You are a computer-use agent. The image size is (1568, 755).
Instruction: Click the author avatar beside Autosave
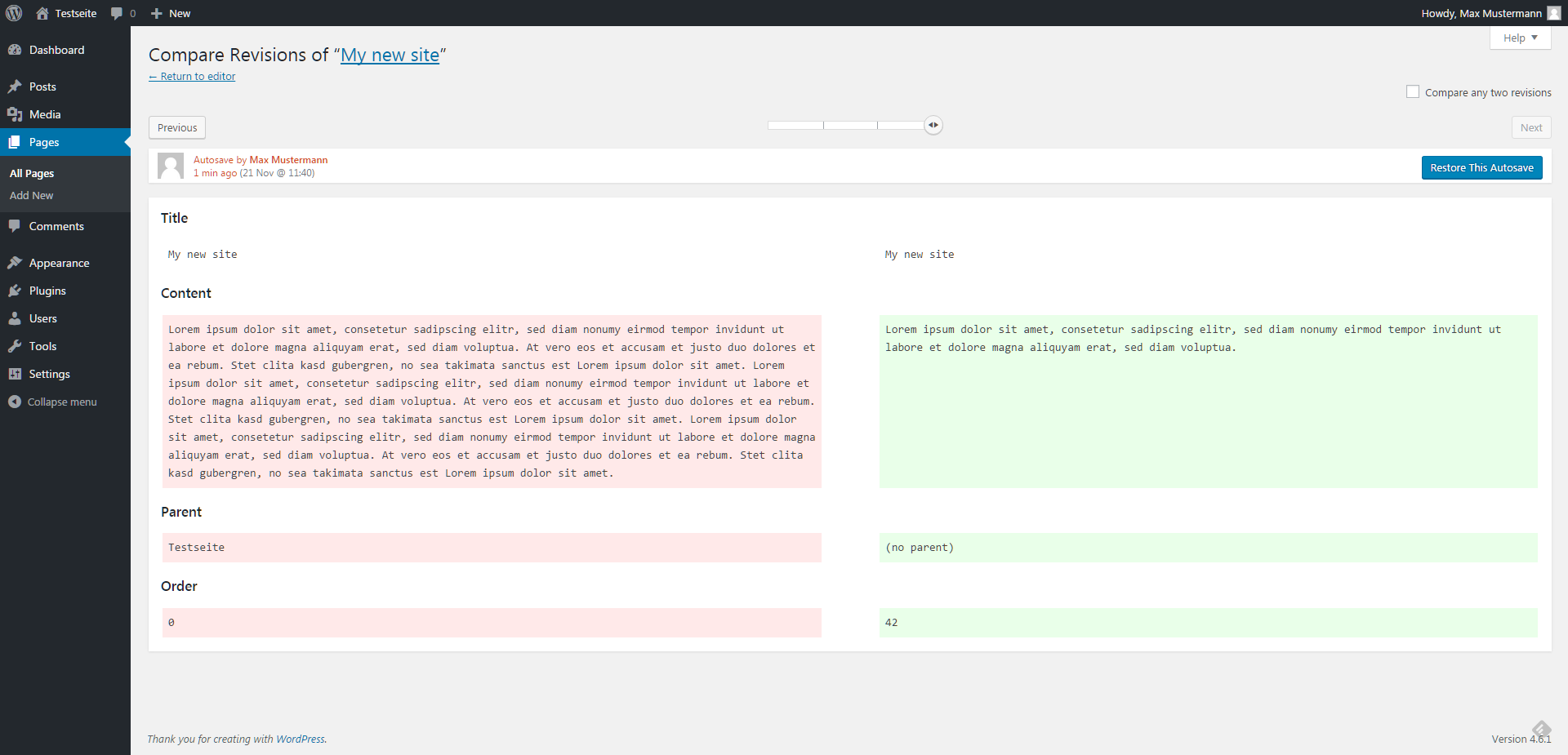tap(171, 166)
